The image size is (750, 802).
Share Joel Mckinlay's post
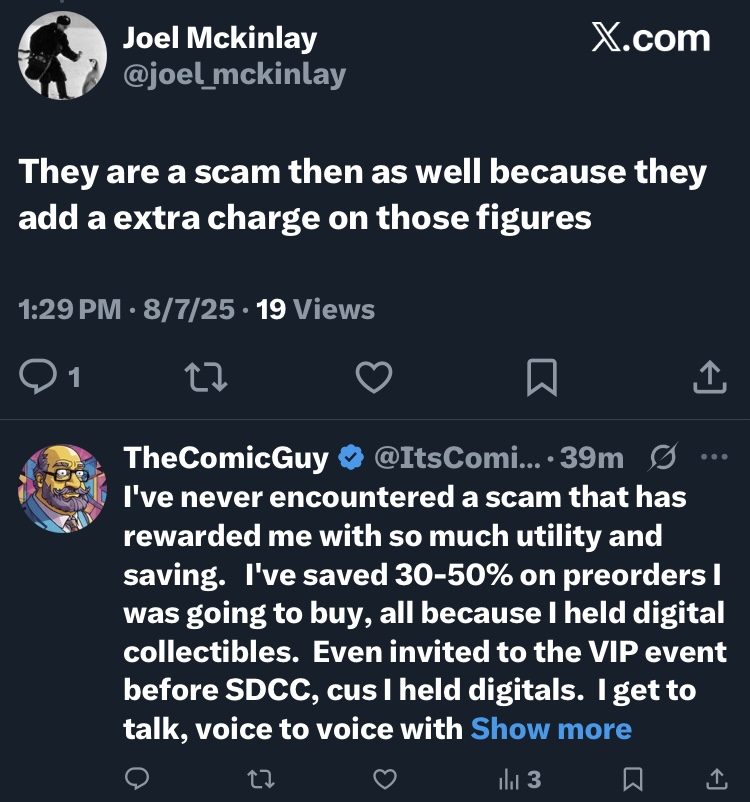[710, 377]
